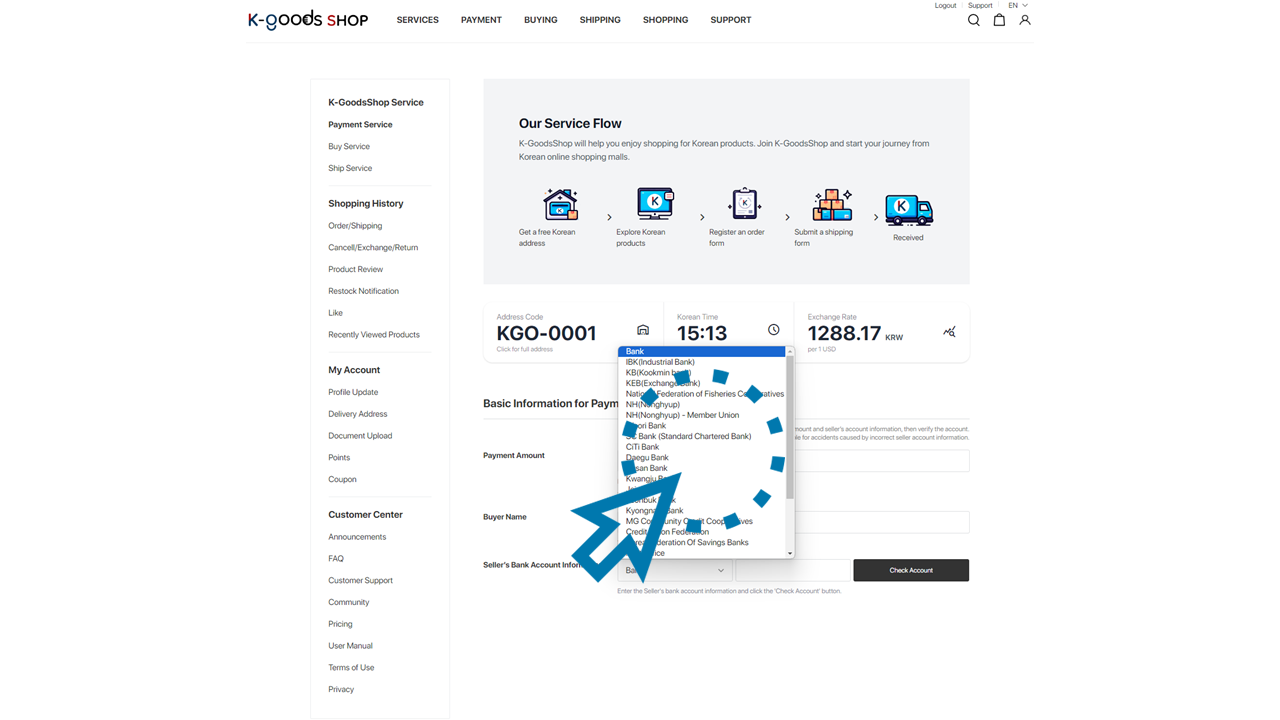
Task: Open the EN language dropdown
Action: click(1018, 5)
